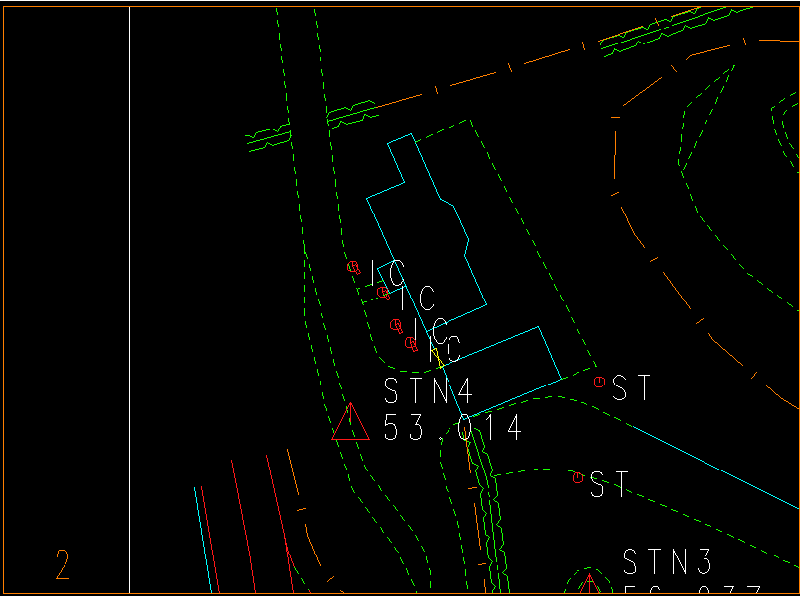The width and height of the screenshot is (800, 596).
Task: Pick the third red IC chamber symbol
Action: 396,325
